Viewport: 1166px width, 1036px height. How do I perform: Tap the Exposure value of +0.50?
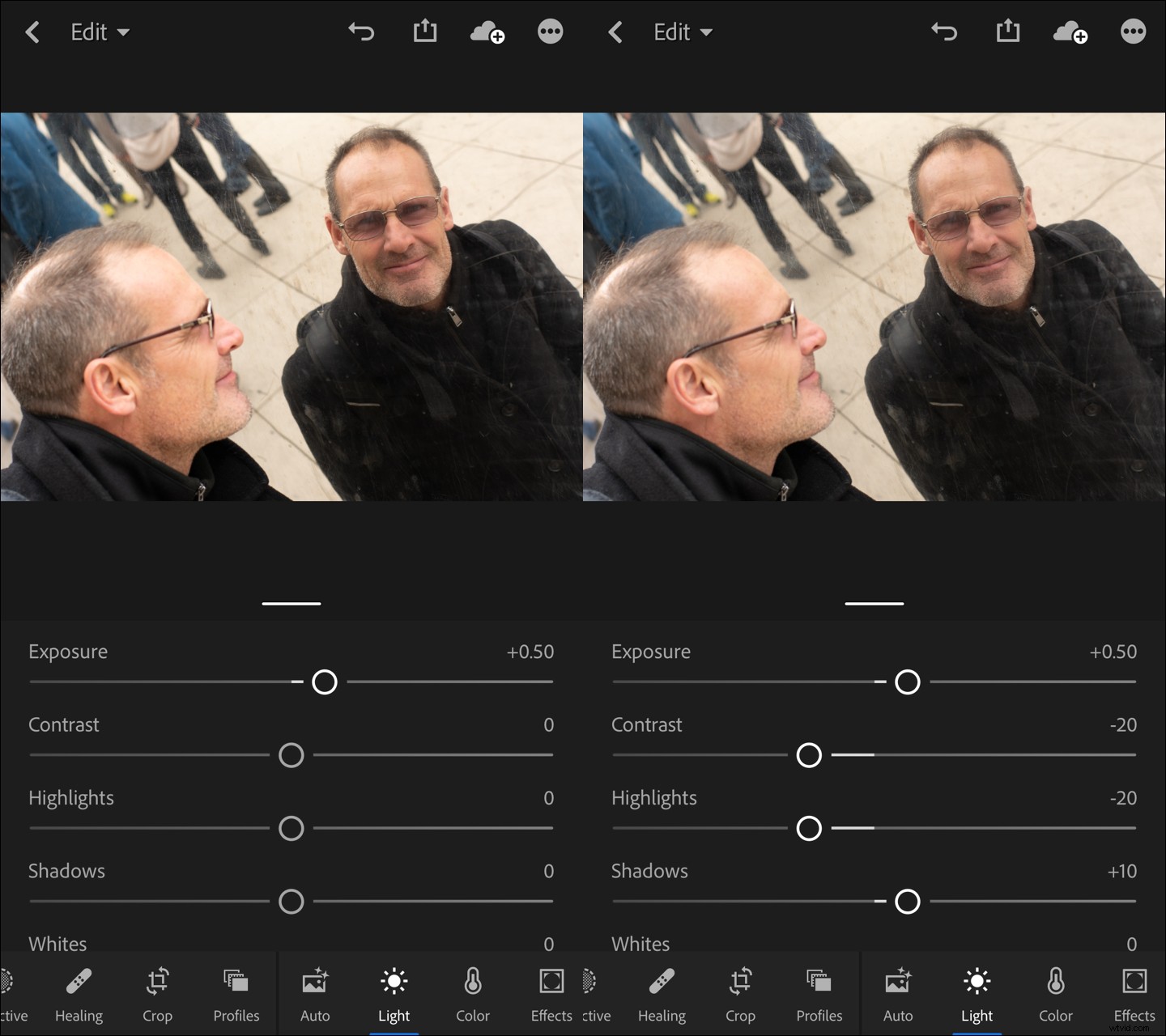click(532, 652)
